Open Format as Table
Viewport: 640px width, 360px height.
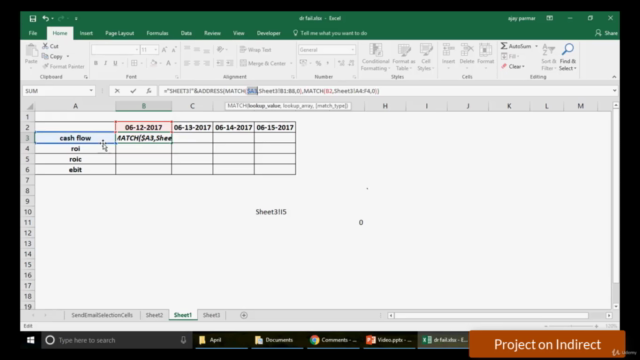[404, 57]
